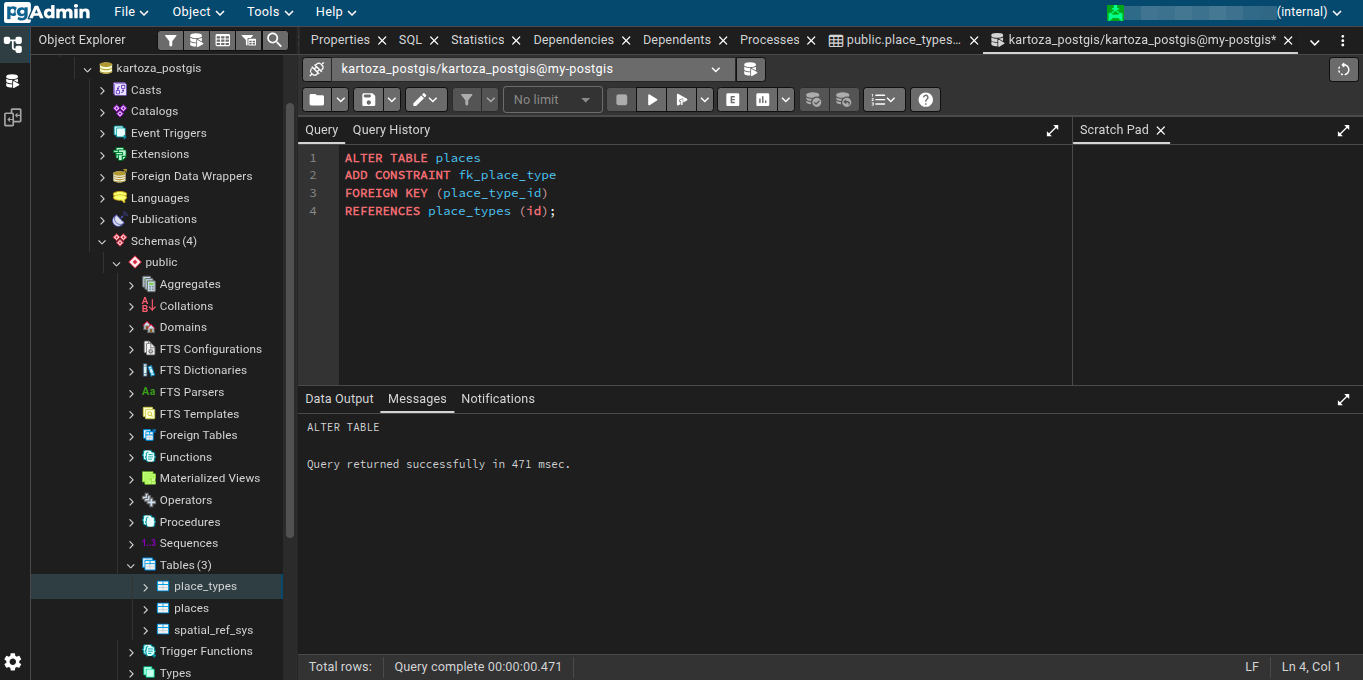Open the query tool help button
1363x680 pixels.
(925, 100)
